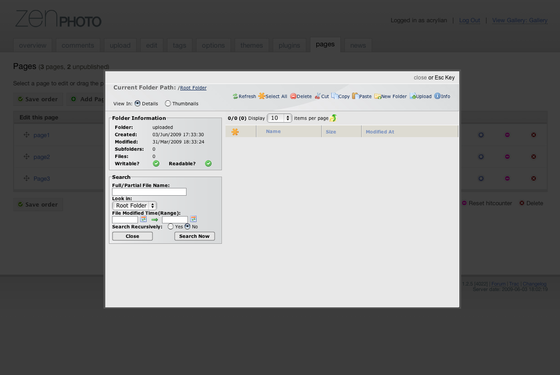
Task: Create a folder with New Folder icon
Action: click(378, 96)
